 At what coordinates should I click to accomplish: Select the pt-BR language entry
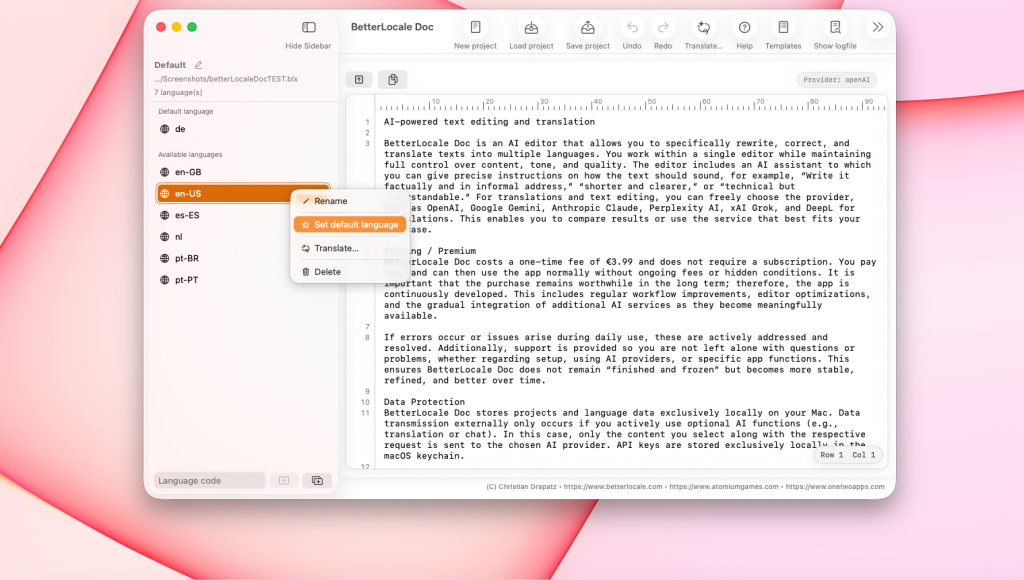coord(187,258)
